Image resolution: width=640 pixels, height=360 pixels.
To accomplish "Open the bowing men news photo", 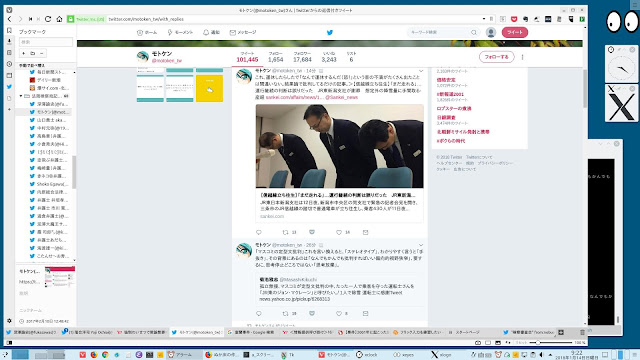I will tap(340, 146).
